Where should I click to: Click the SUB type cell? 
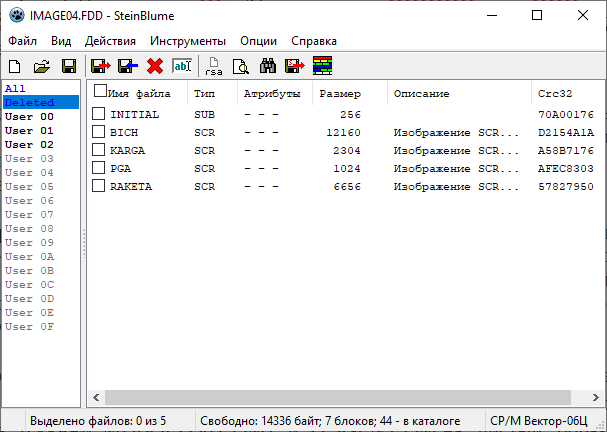(204, 115)
